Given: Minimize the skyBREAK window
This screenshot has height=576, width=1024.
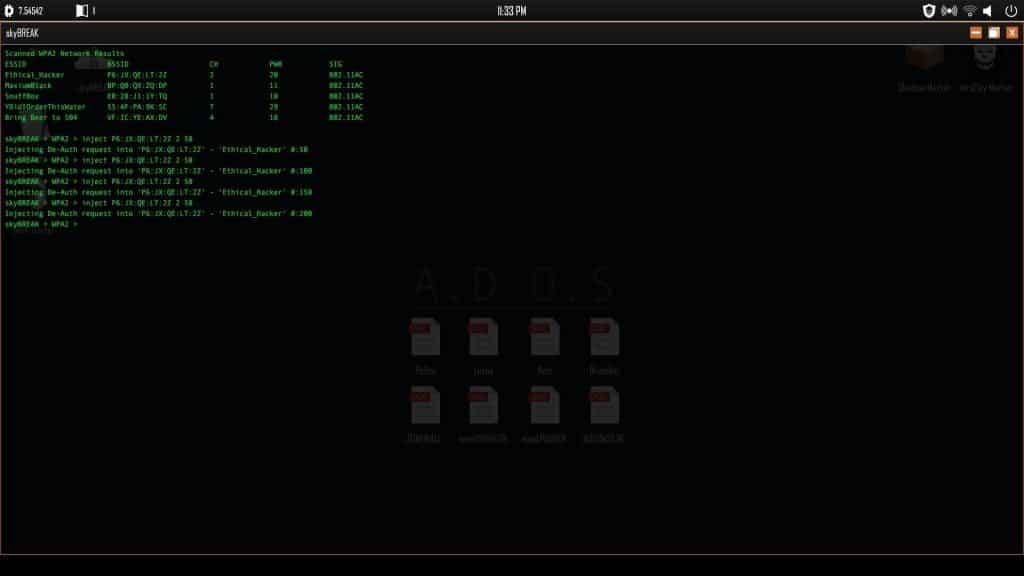Looking at the screenshot, I should pos(976,33).
